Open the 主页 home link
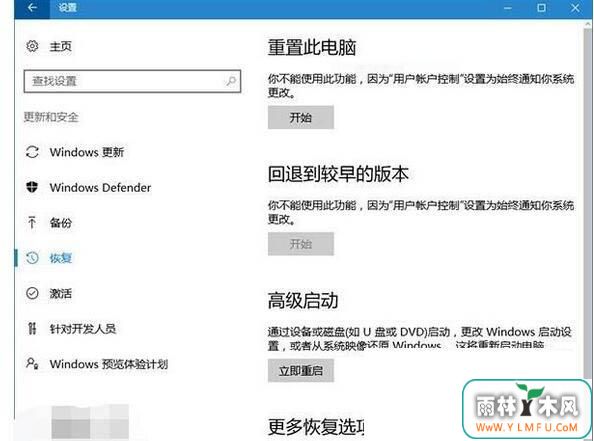This screenshot has width=594, height=441. click(61, 46)
